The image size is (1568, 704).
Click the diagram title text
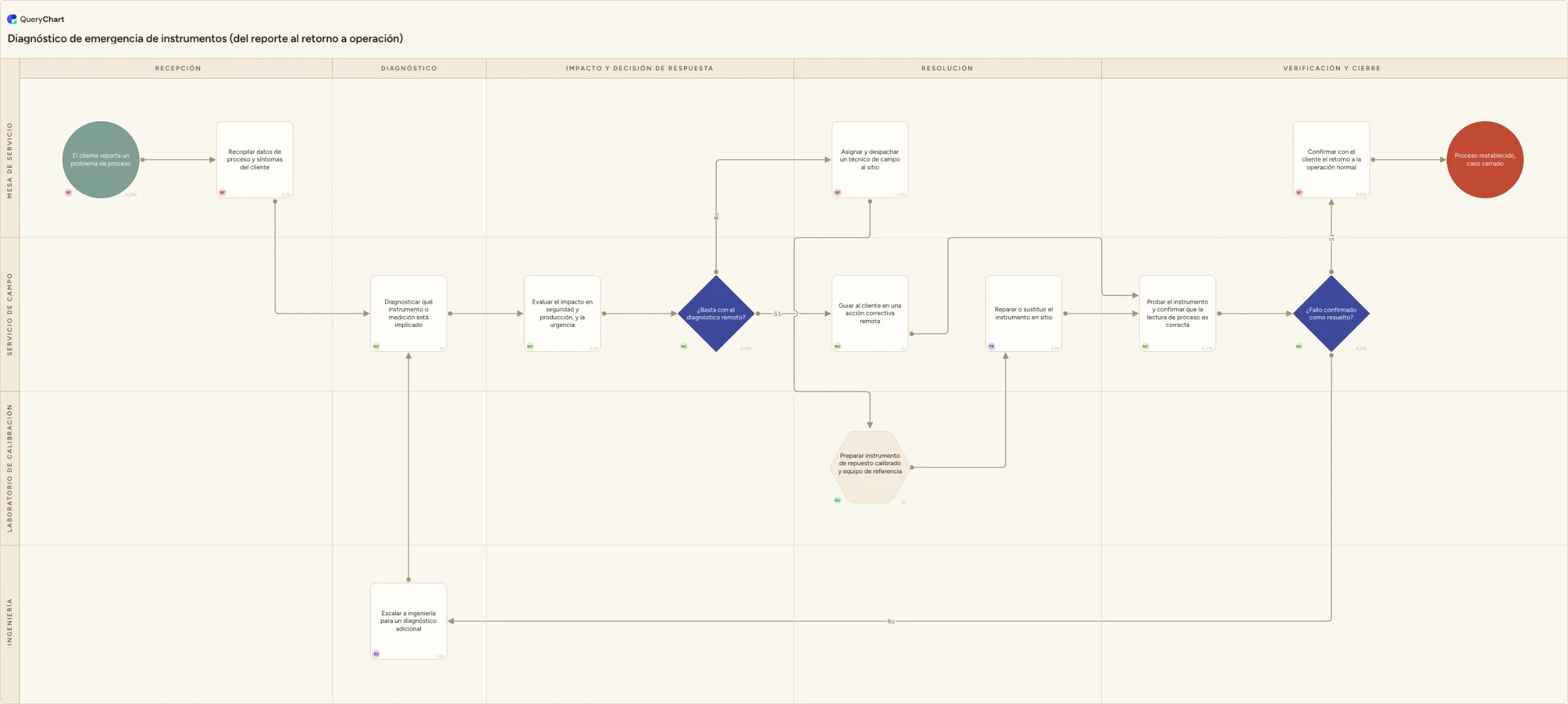[x=205, y=38]
